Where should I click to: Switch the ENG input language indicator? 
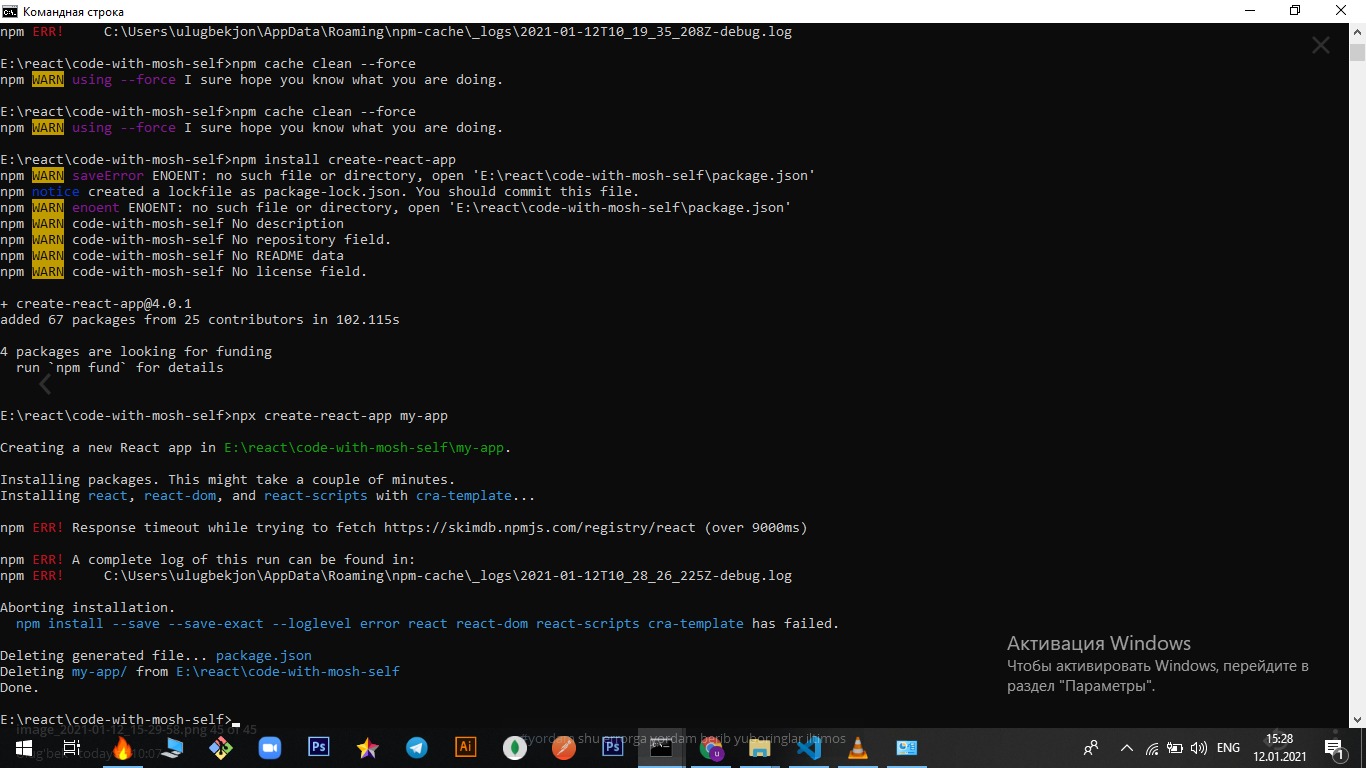tap(1228, 748)
